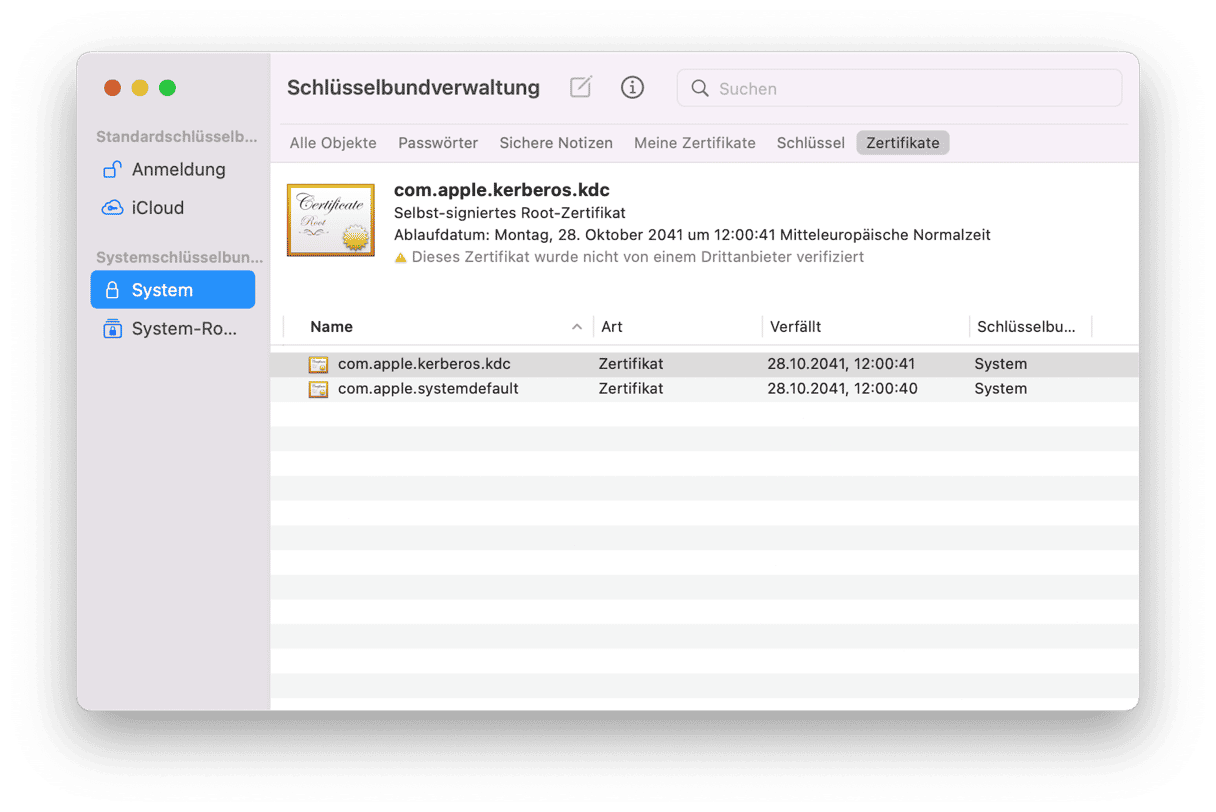Click the com.apple.kerberos.kdc detail heading
1216x812 pixels.
pos(502,190)
